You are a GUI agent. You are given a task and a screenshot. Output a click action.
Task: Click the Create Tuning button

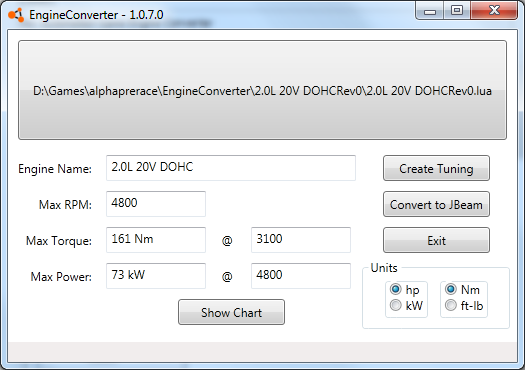[436, 168]
